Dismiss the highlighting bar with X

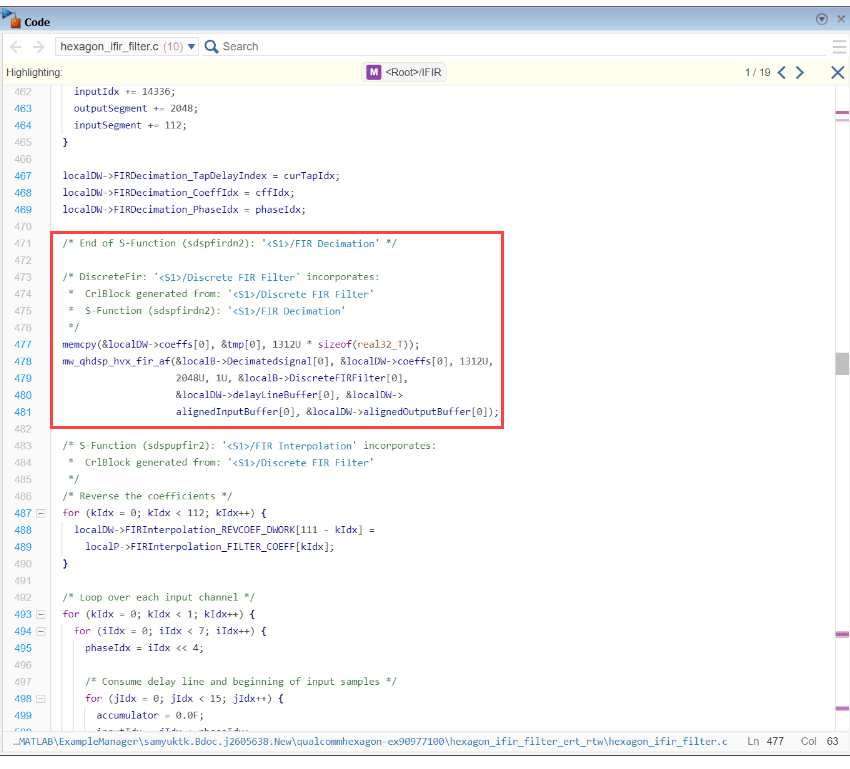click(x=838, y=73)
